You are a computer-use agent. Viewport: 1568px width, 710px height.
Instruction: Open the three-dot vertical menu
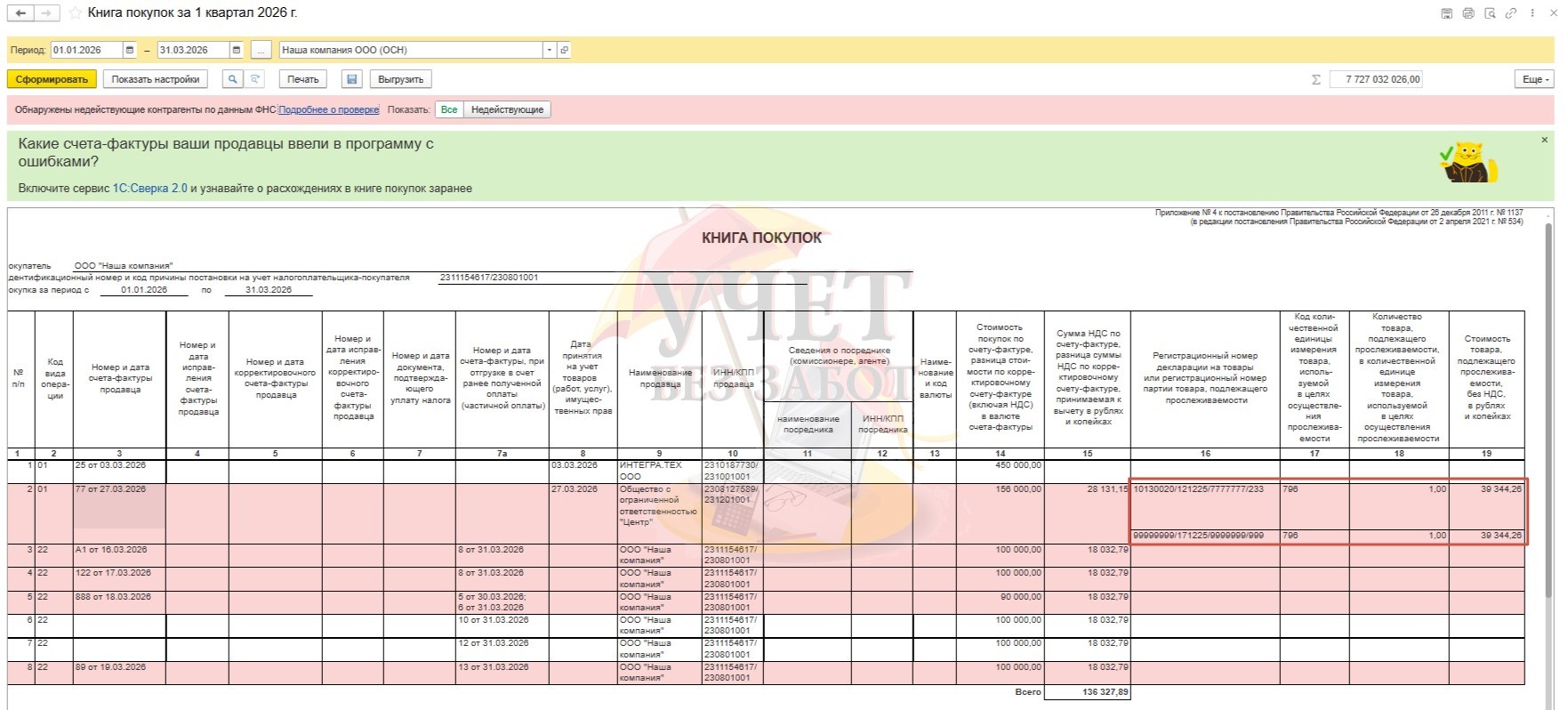pos(1532,13)
